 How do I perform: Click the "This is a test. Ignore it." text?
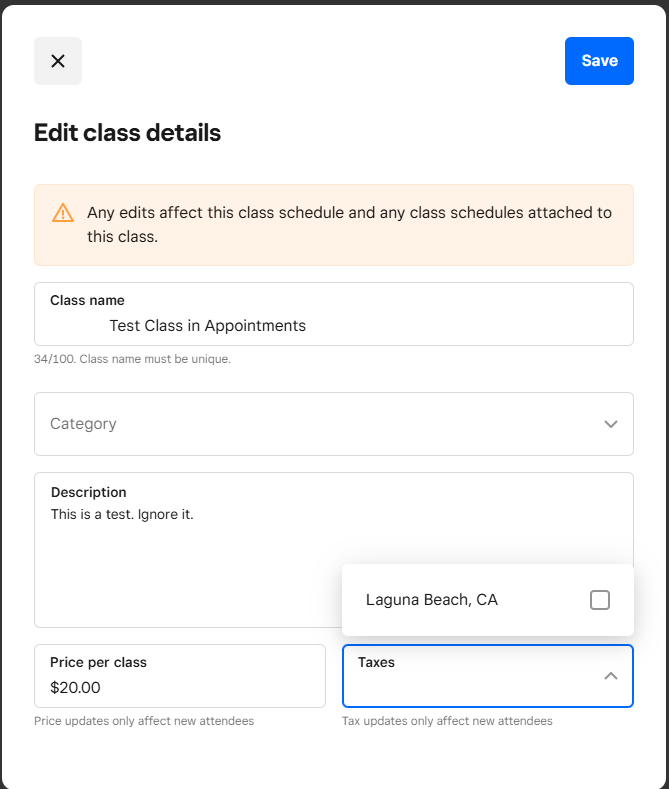(122, 514)
